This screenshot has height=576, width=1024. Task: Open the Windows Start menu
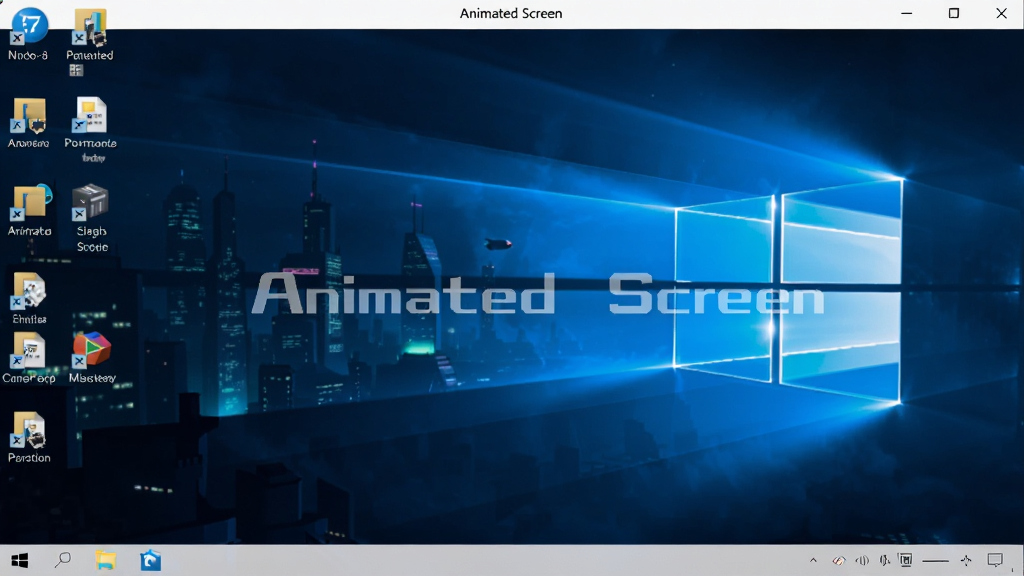[x=20, y=560]
